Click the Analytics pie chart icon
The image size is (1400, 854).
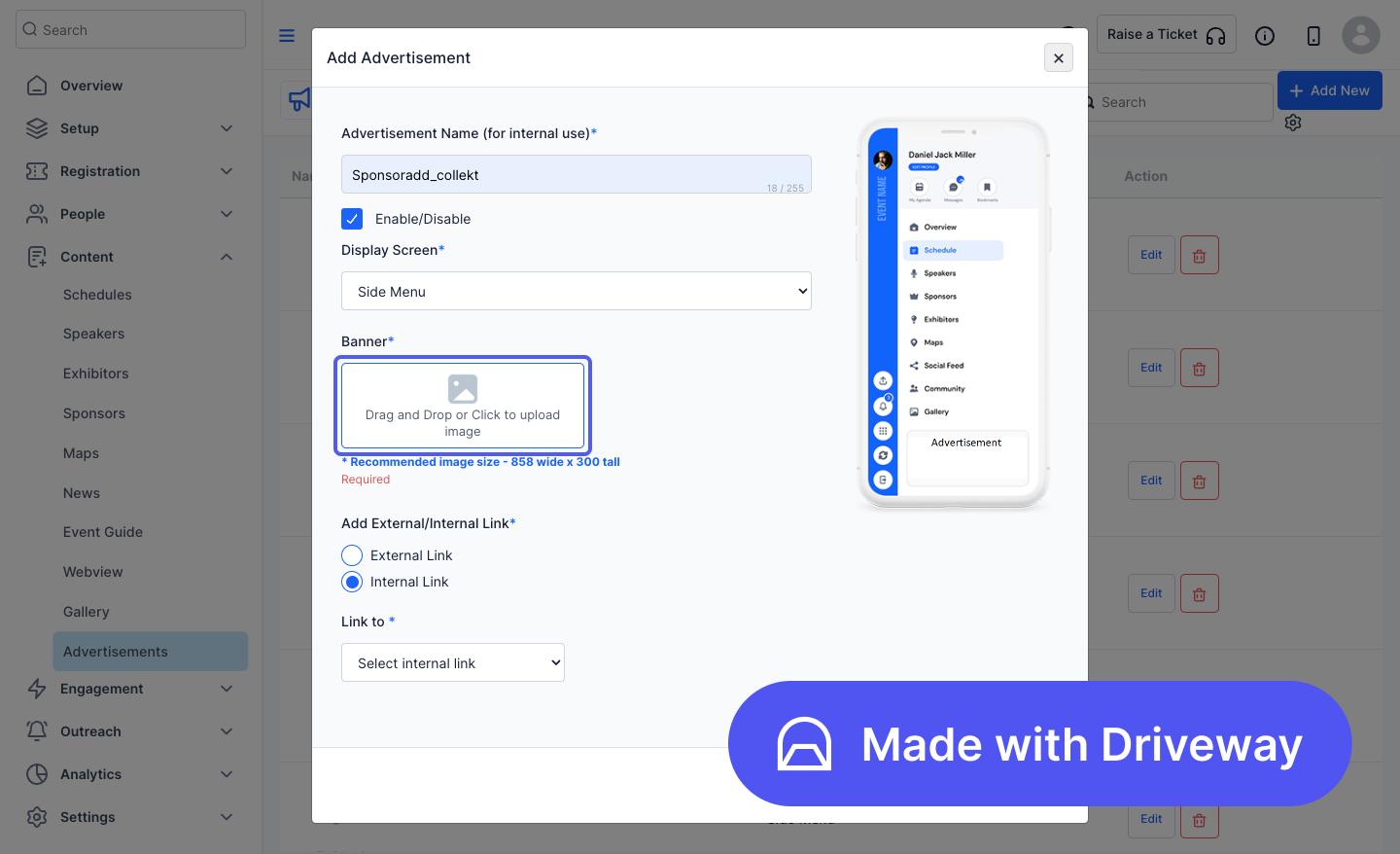[x=37, y=774]
